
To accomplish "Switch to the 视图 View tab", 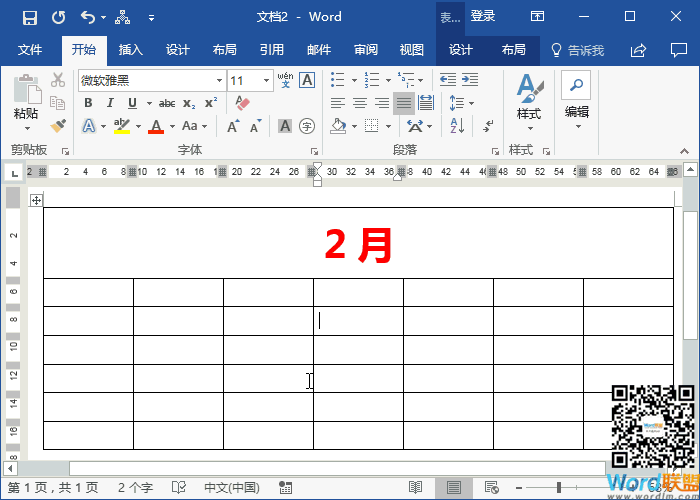I will point(412,50).
